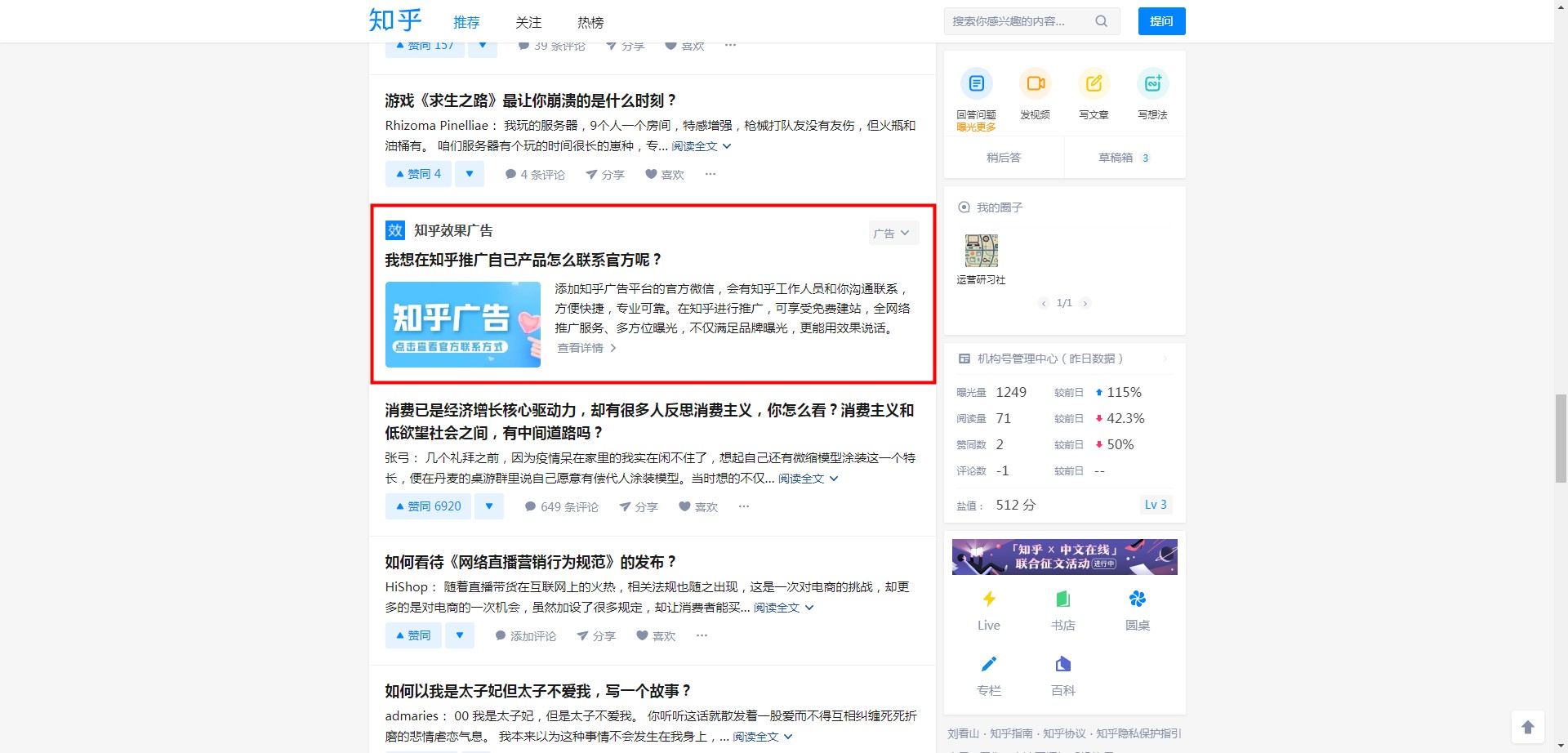The width and height of the screenshot is (1568, 753).
Task: Go to next page of 我的圈子
Action: point(1085,303)
